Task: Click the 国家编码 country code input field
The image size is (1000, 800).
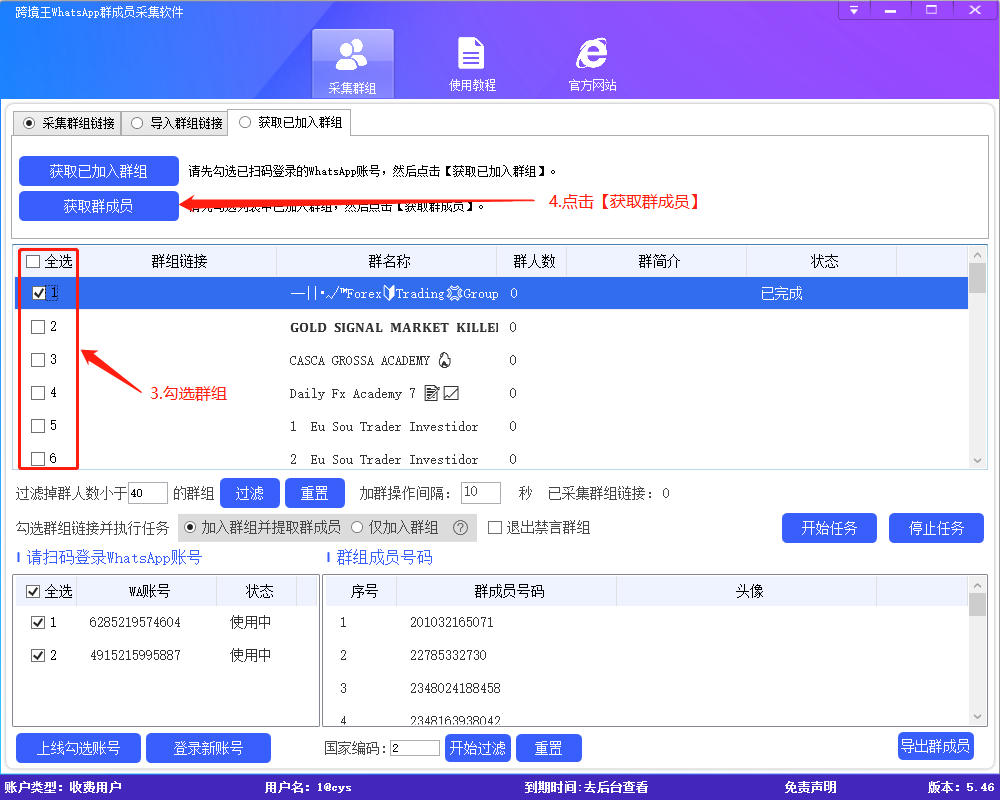Action: [415, 748]
